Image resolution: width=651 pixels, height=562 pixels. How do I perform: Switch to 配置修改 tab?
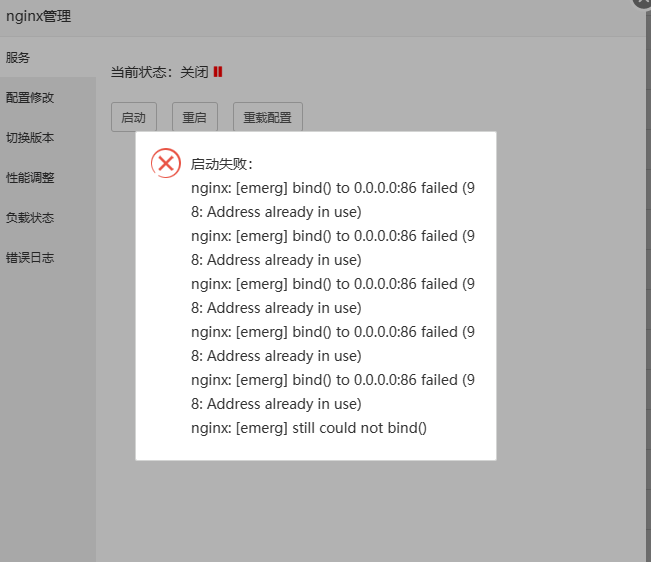[x=48, y=98]
